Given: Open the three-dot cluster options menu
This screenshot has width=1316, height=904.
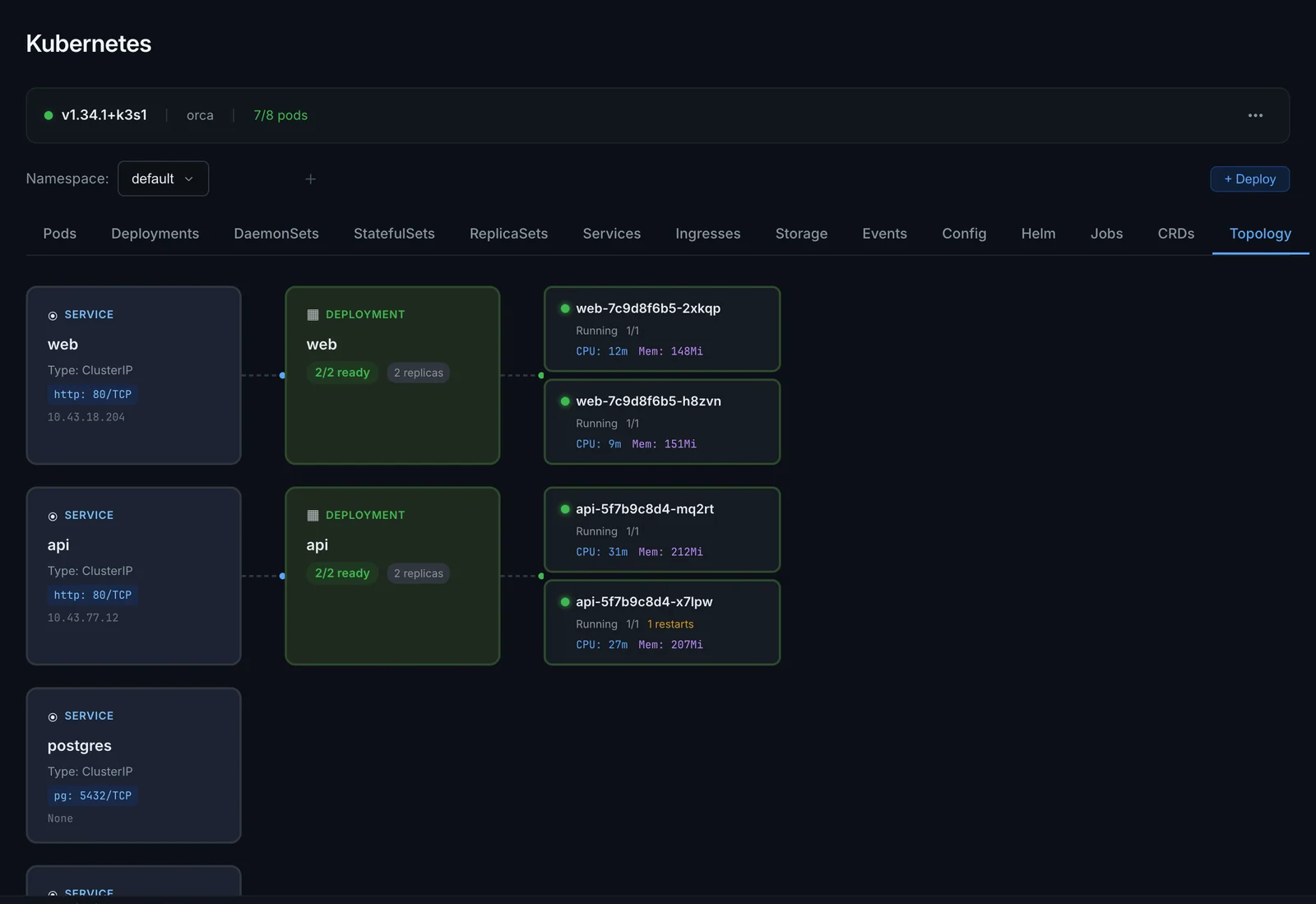Looking at the screenshot, I should point(1255,115).
